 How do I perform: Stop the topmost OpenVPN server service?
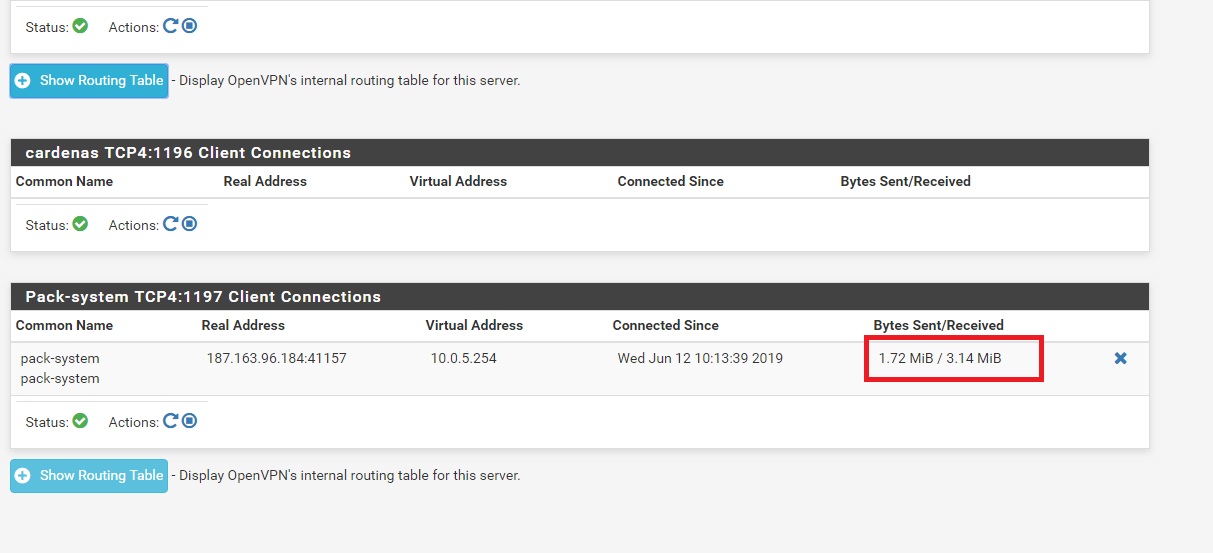tap(189, 26)
